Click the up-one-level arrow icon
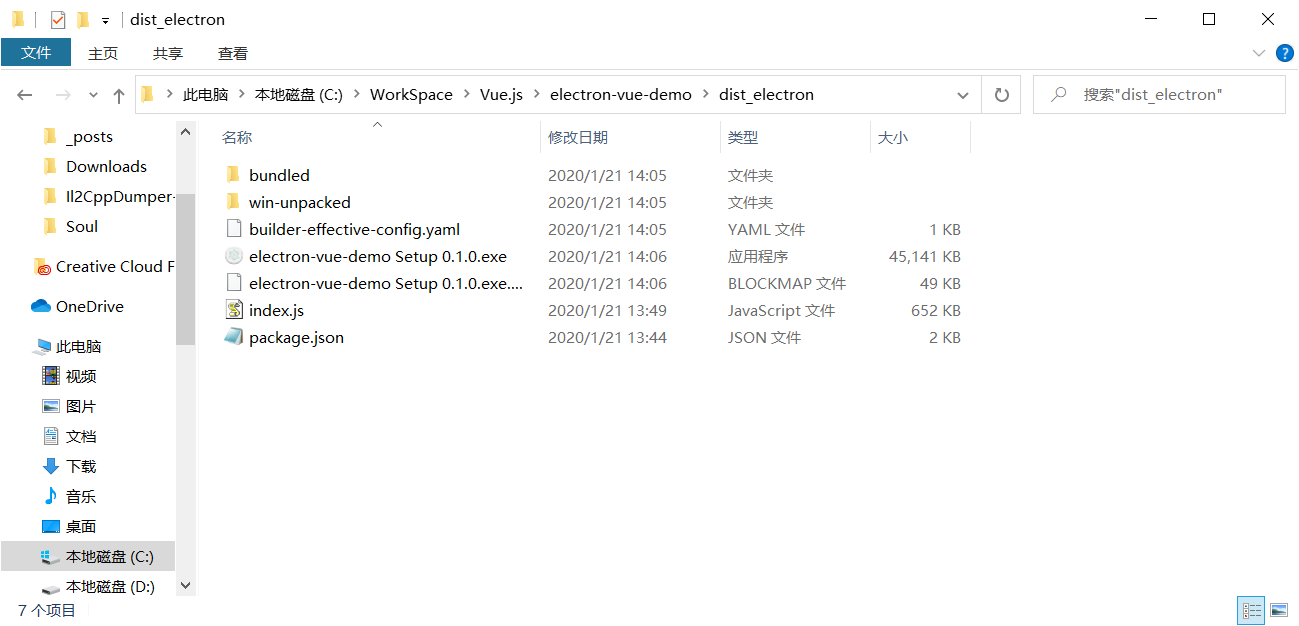This screenshot has height=626, width=1299. tap(119, 95)
